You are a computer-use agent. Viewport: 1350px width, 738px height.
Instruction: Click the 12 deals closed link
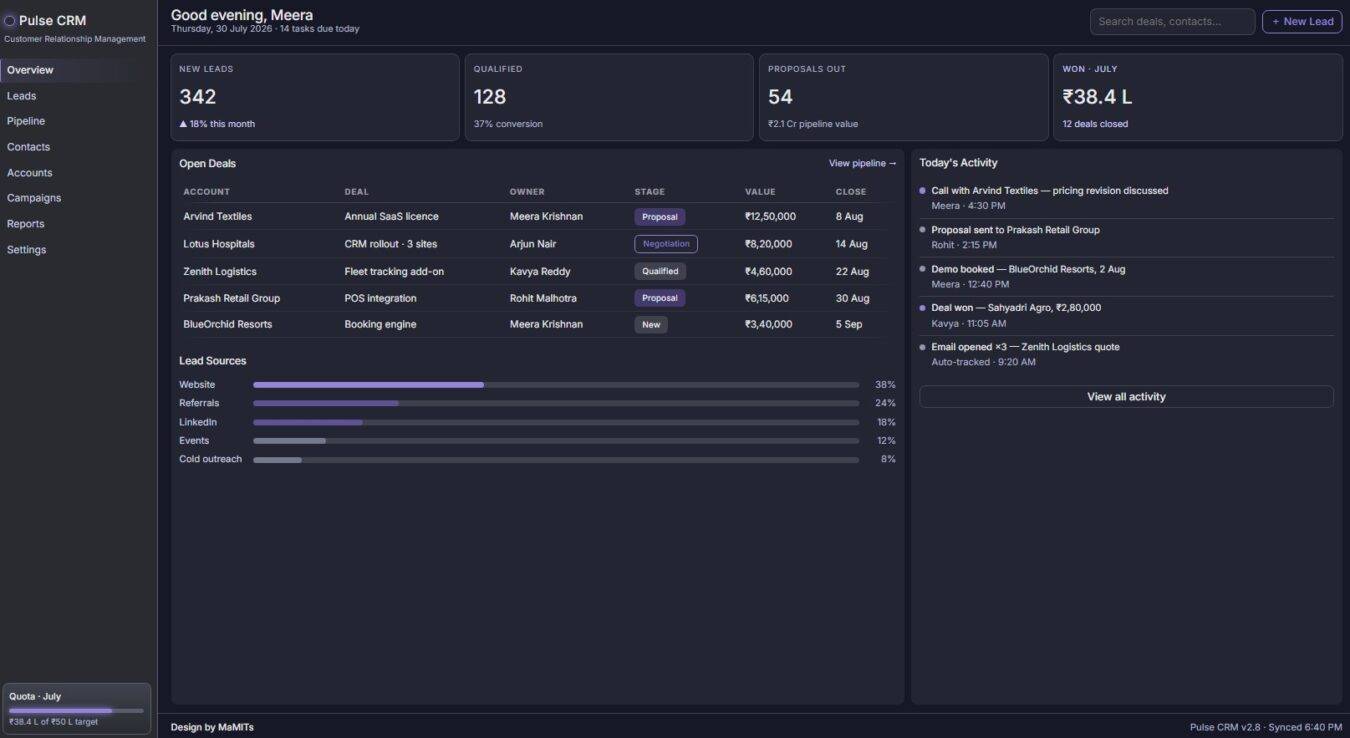click(1095, 124)
